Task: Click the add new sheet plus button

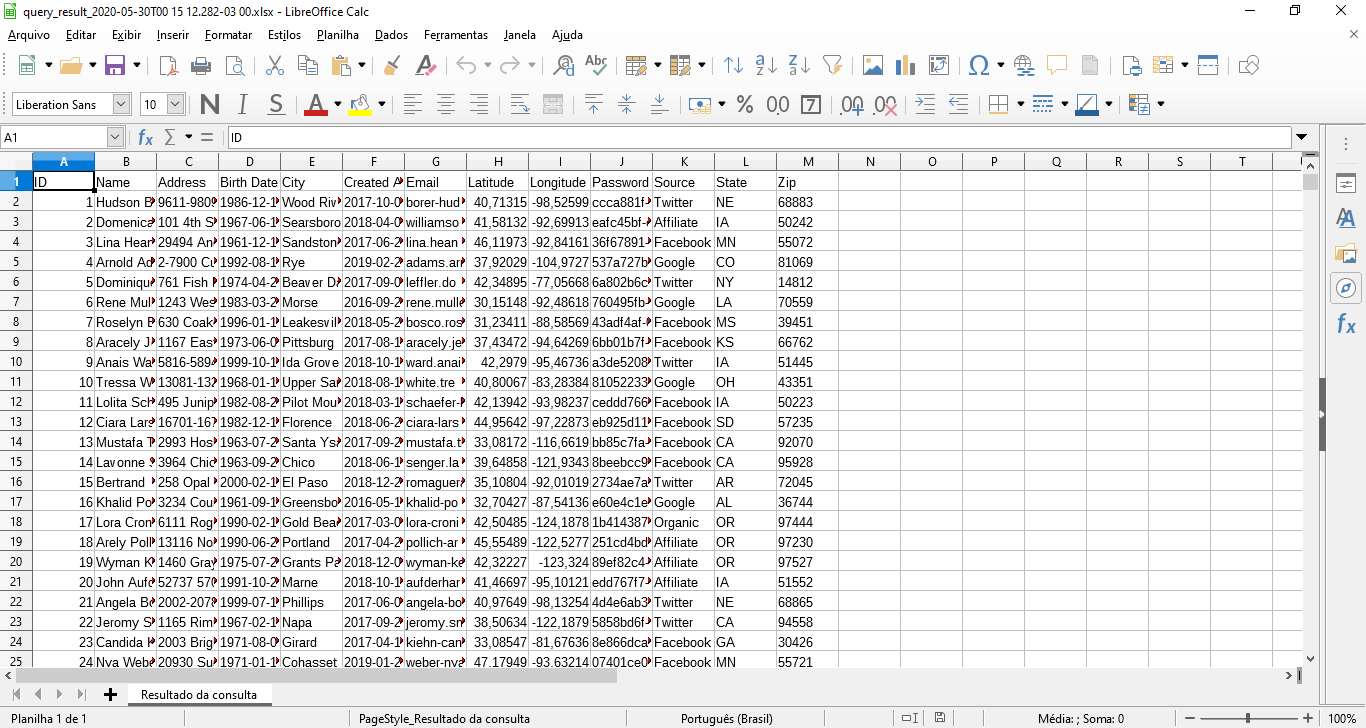Action: 110,694
